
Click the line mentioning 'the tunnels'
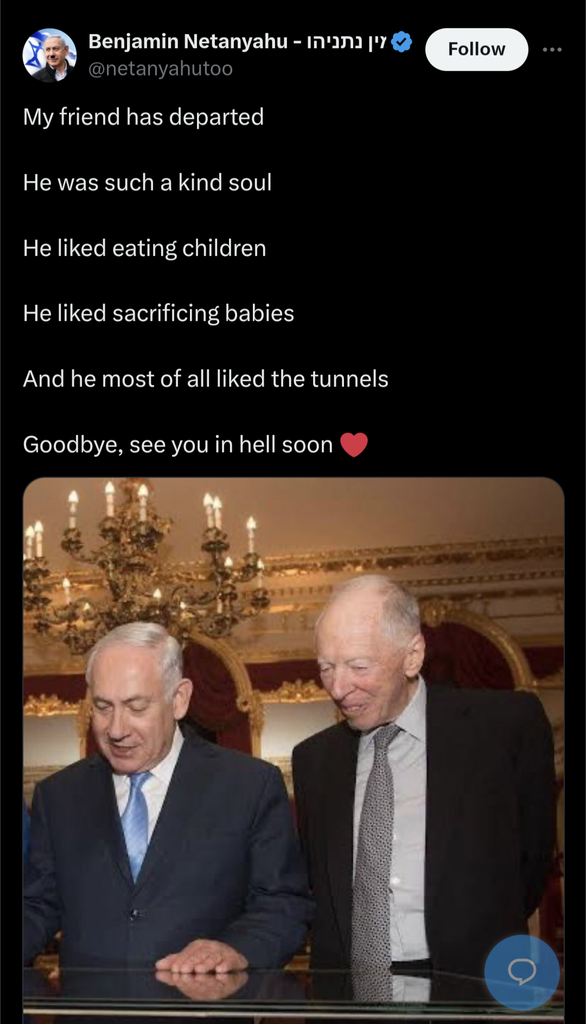click(206, 379)
